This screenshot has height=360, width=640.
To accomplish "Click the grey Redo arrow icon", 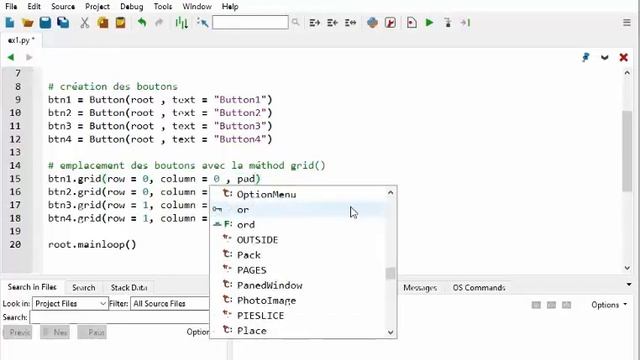I will [159, 22].
